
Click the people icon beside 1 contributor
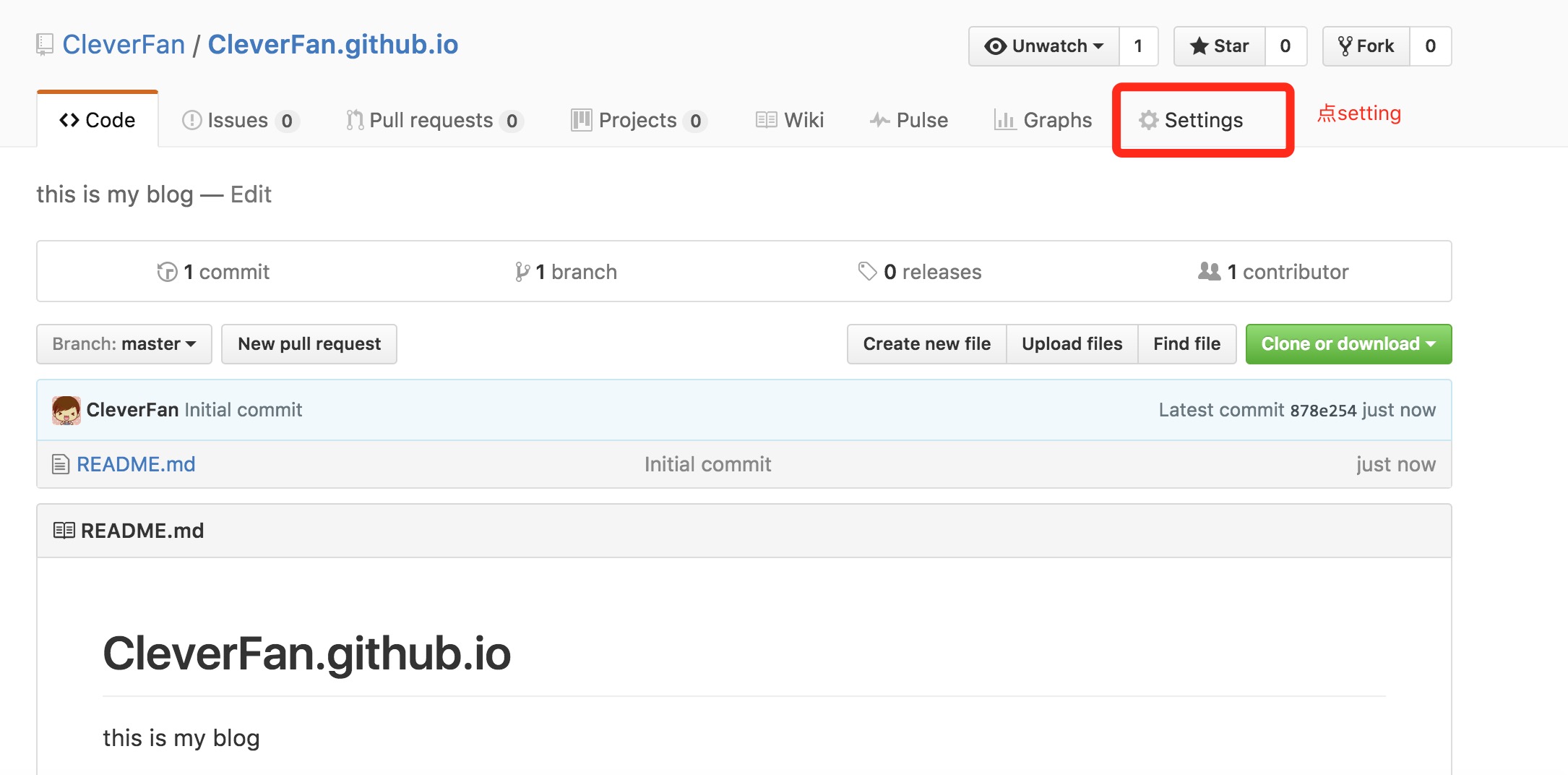coord(1210,272)
